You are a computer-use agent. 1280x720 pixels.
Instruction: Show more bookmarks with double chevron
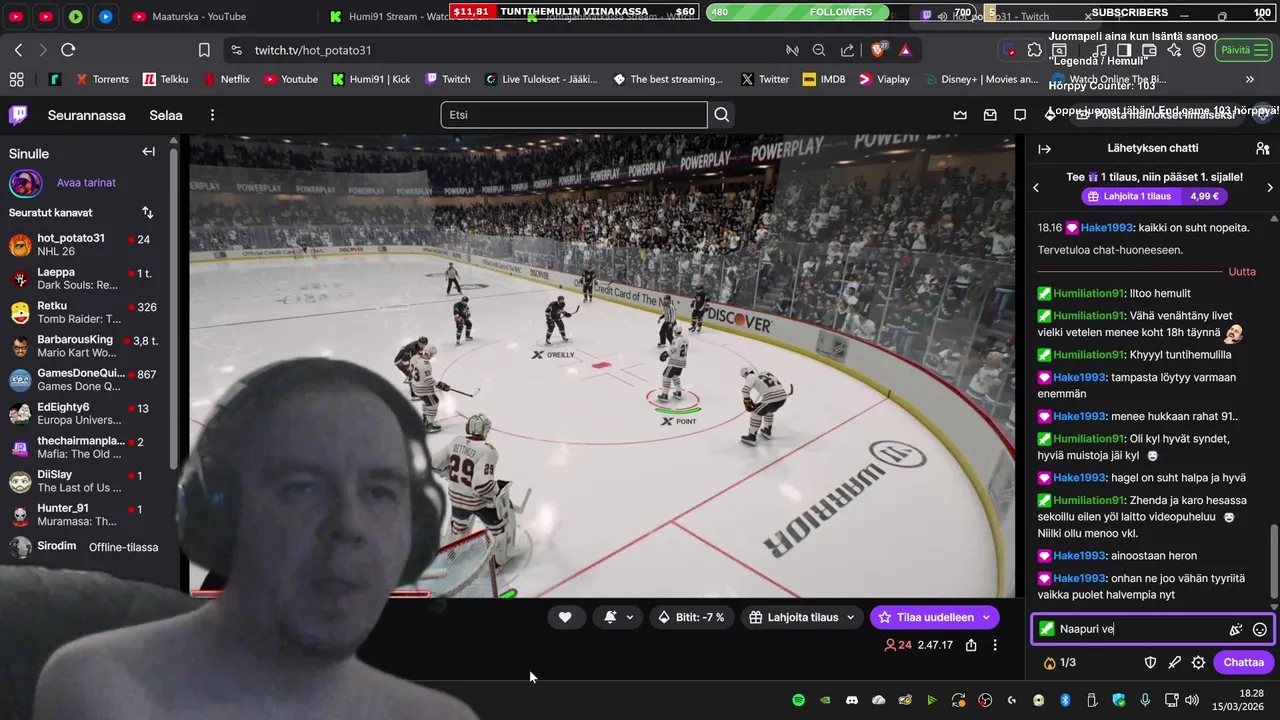click(x=1249, y=79)
